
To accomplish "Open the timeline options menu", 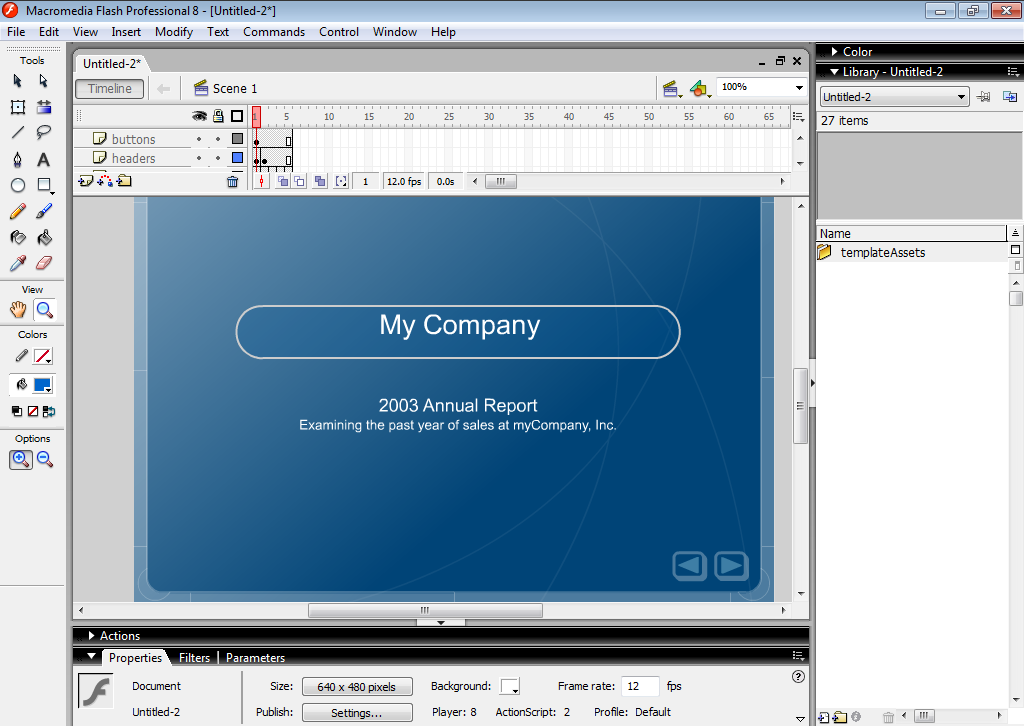I will click(798, 116).
